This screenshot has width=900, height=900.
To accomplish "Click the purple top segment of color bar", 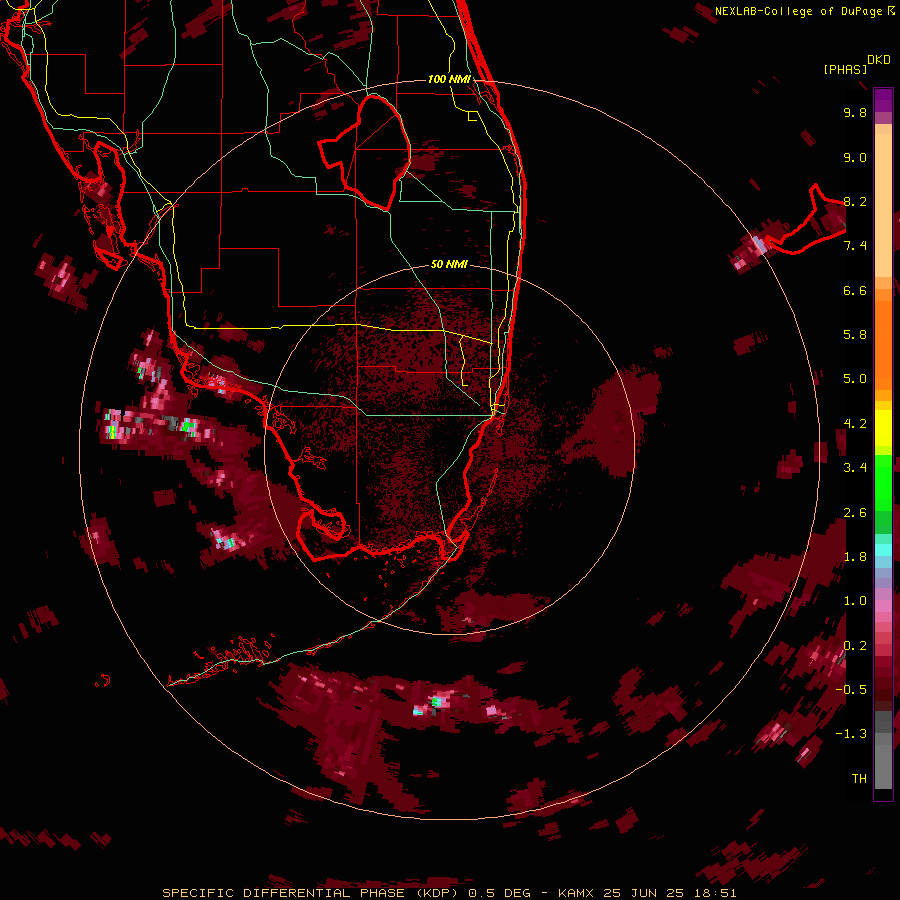I will (883, 100).
